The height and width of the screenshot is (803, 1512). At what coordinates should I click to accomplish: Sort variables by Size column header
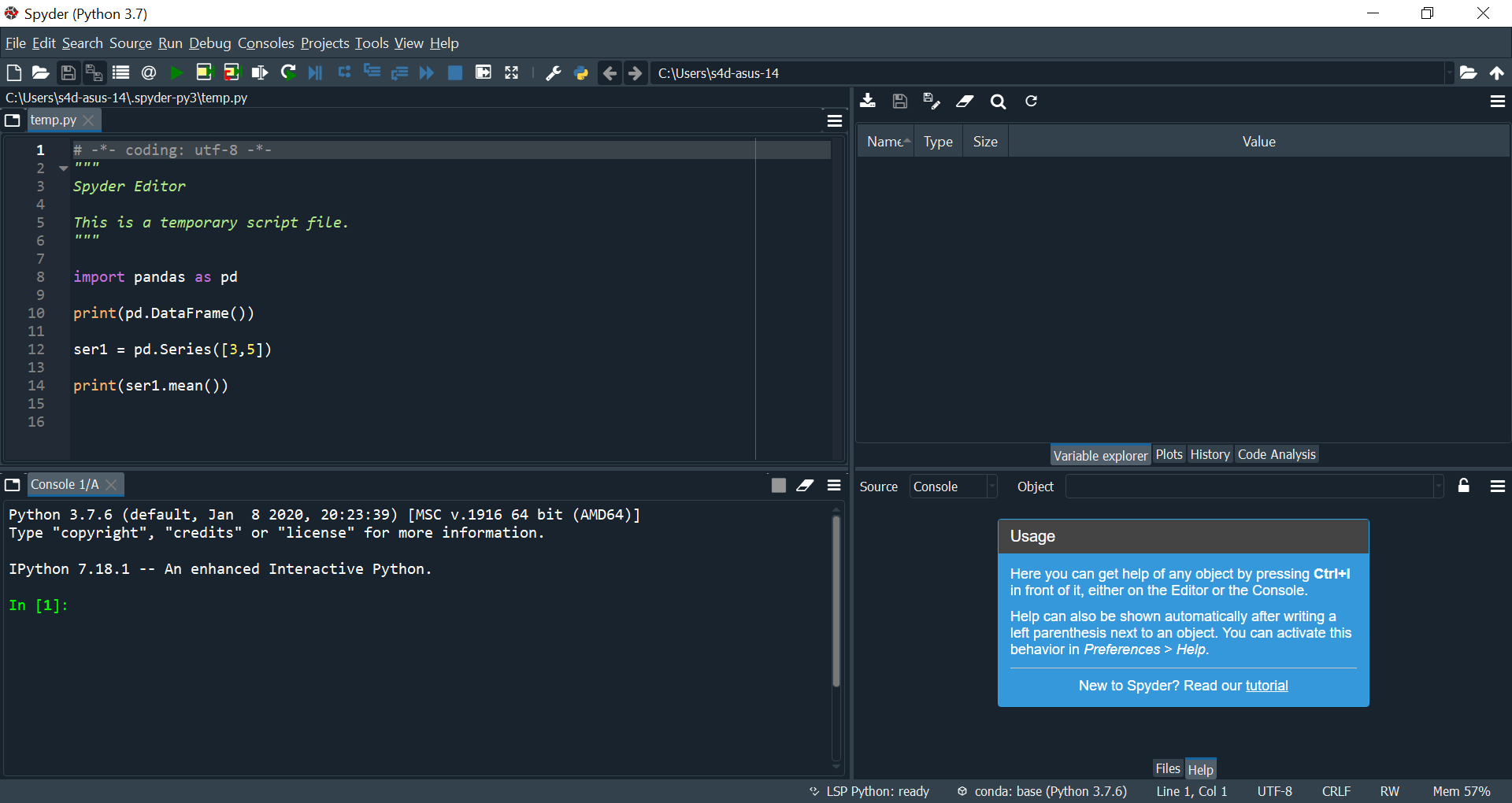click(985, 142)
